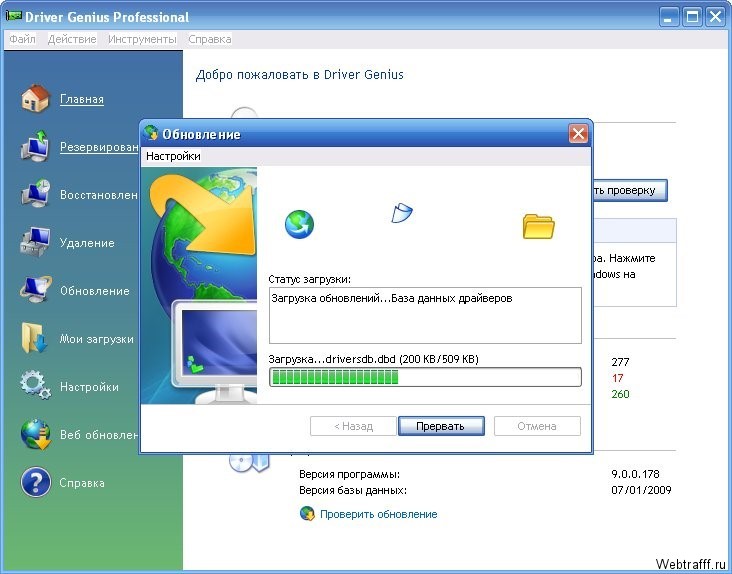Open the Файл menu
Viewport: 732px width, 574px height.
tap(22, 39)
